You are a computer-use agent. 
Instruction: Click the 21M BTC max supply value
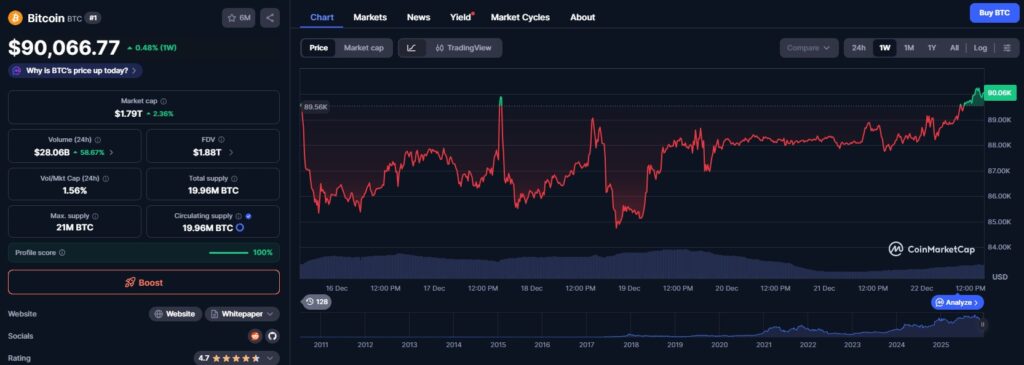74,228
